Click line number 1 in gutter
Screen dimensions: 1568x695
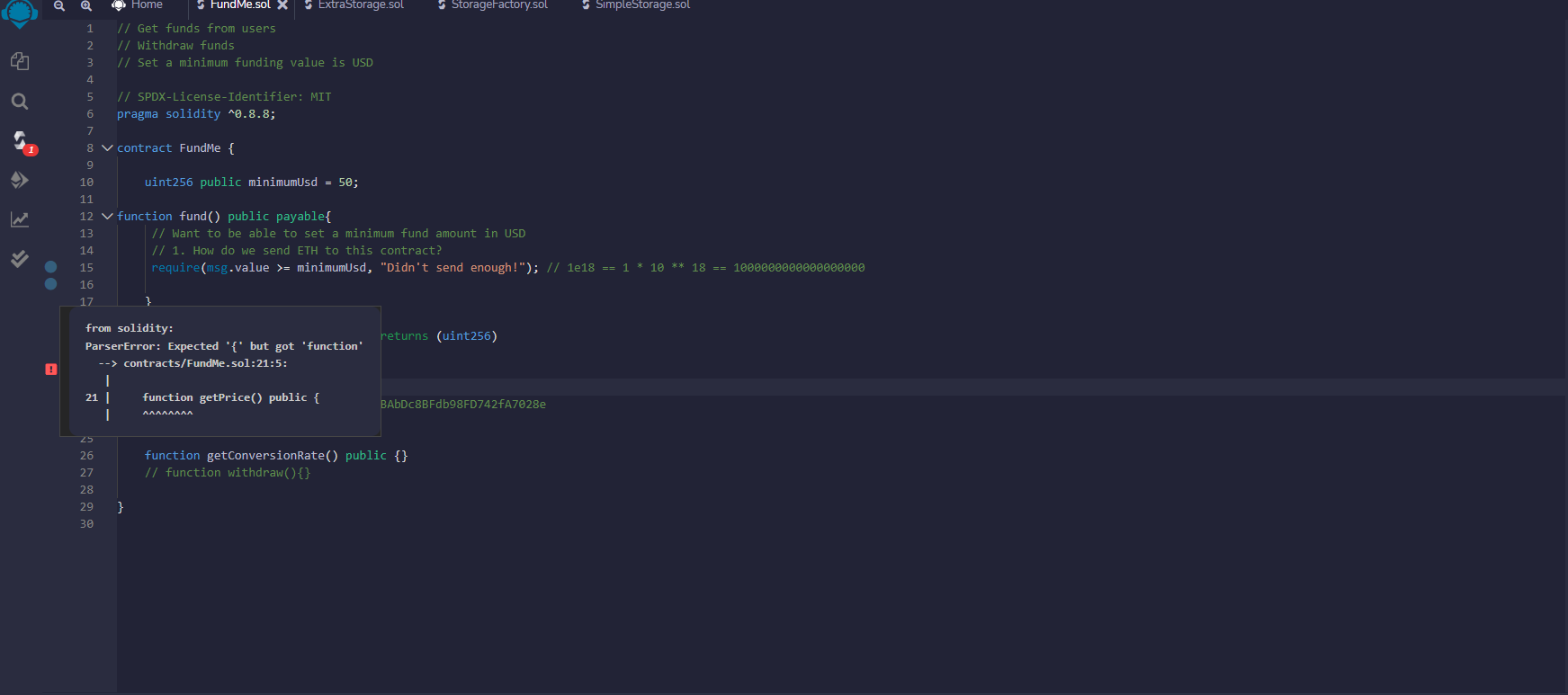90,29
